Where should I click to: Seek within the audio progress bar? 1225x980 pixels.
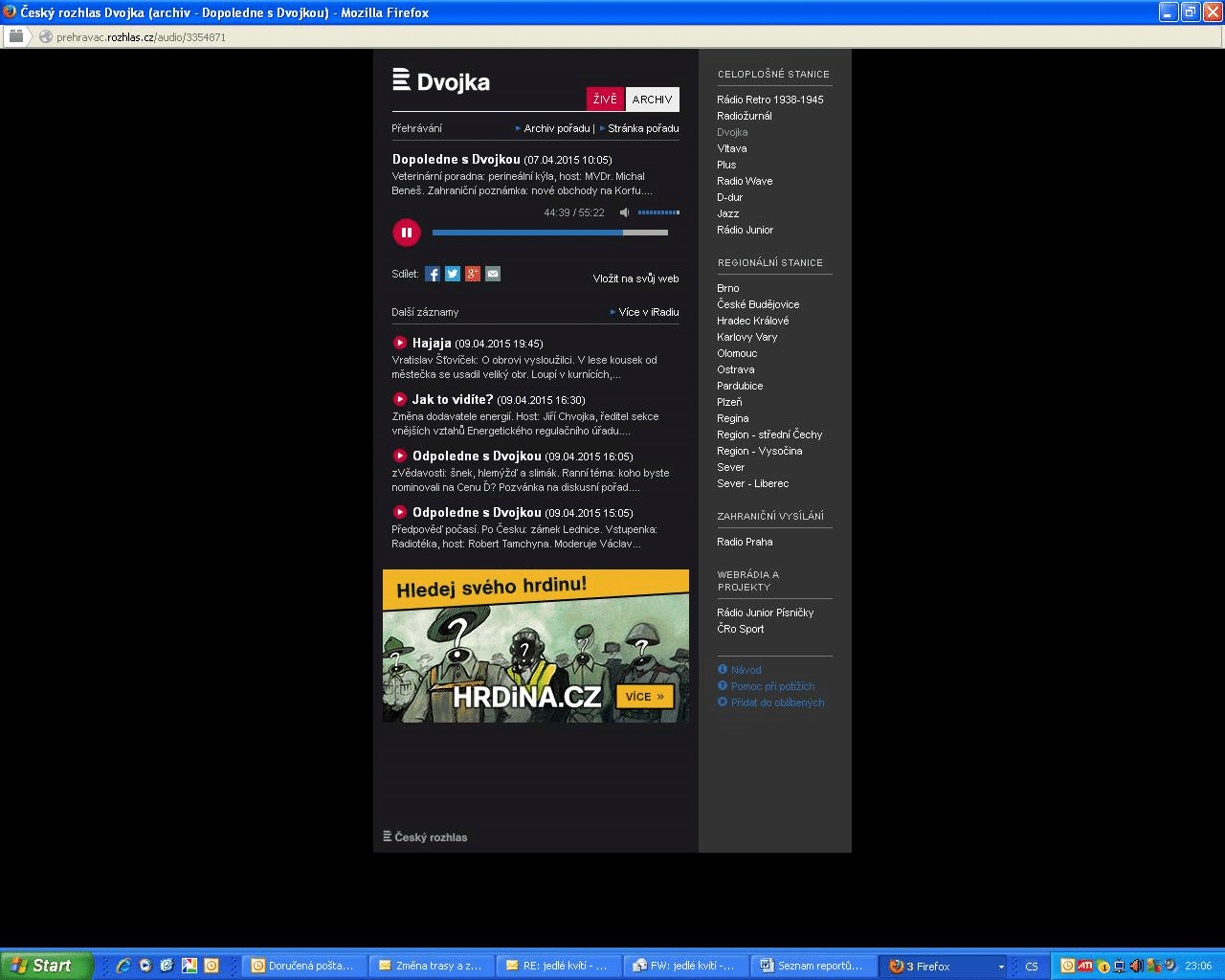[x=549, y=233]
